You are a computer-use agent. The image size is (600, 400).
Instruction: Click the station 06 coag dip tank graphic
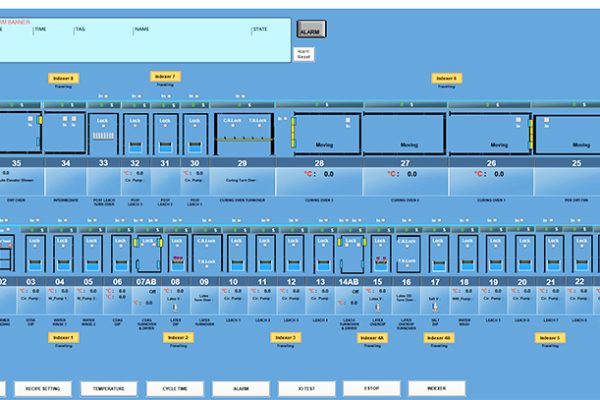121,254
